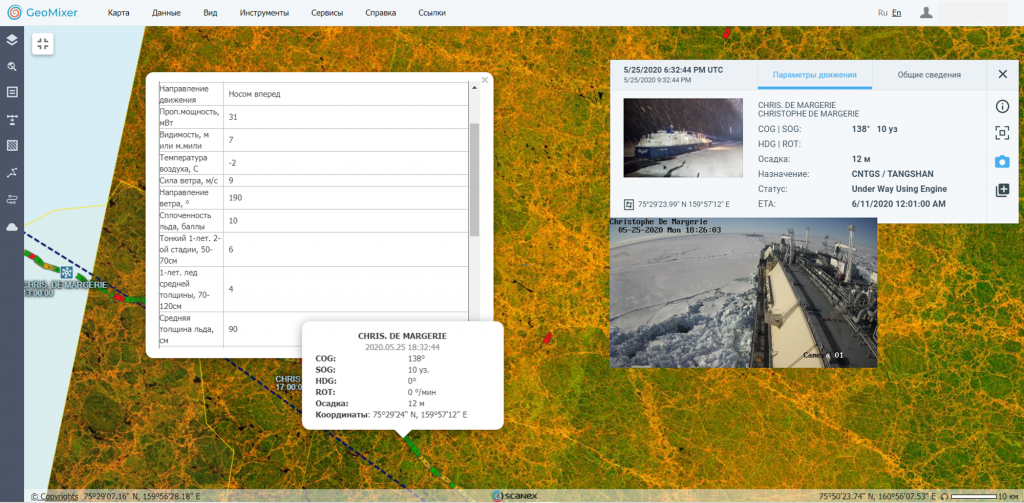This screenshot has width=1024, height=503.
Task: Click the COG value 138° in popup
Action: pyautogui.click(x=417, y=358)
